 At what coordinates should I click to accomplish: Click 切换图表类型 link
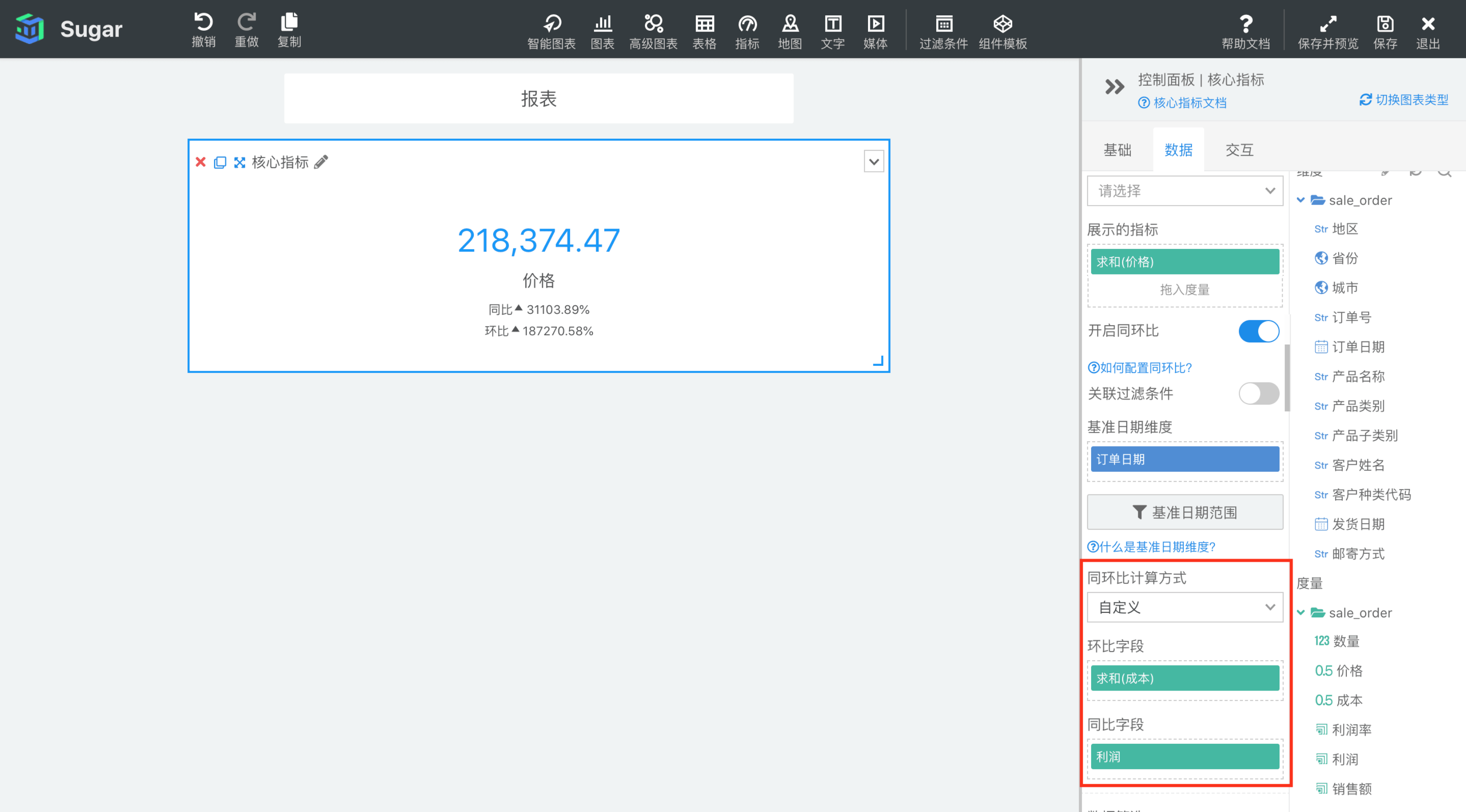click(1403, 99)
